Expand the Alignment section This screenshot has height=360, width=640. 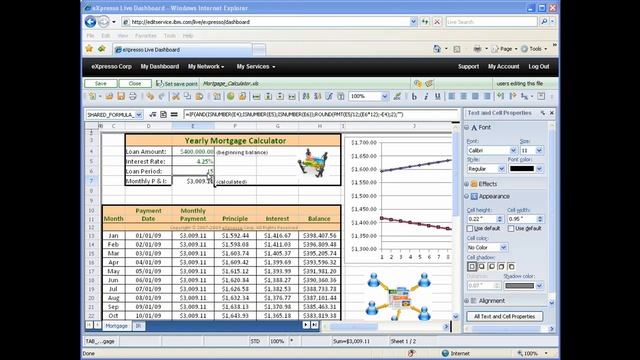[467, 301]
